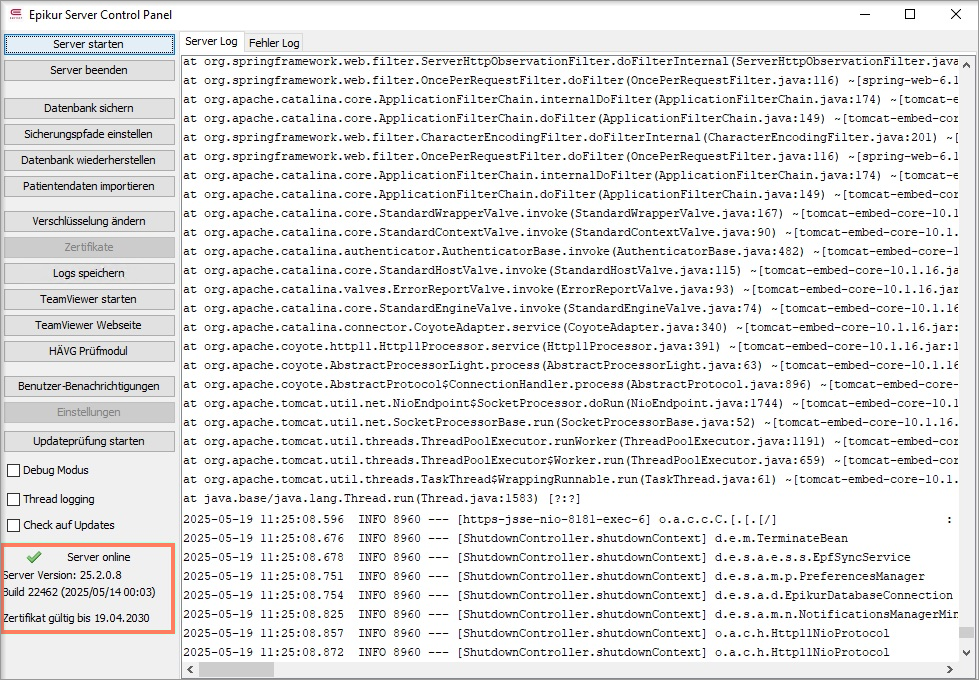
Task: Click the Epikur app icon in title bar
Action: pyautogui.click(x=16, y=14)
